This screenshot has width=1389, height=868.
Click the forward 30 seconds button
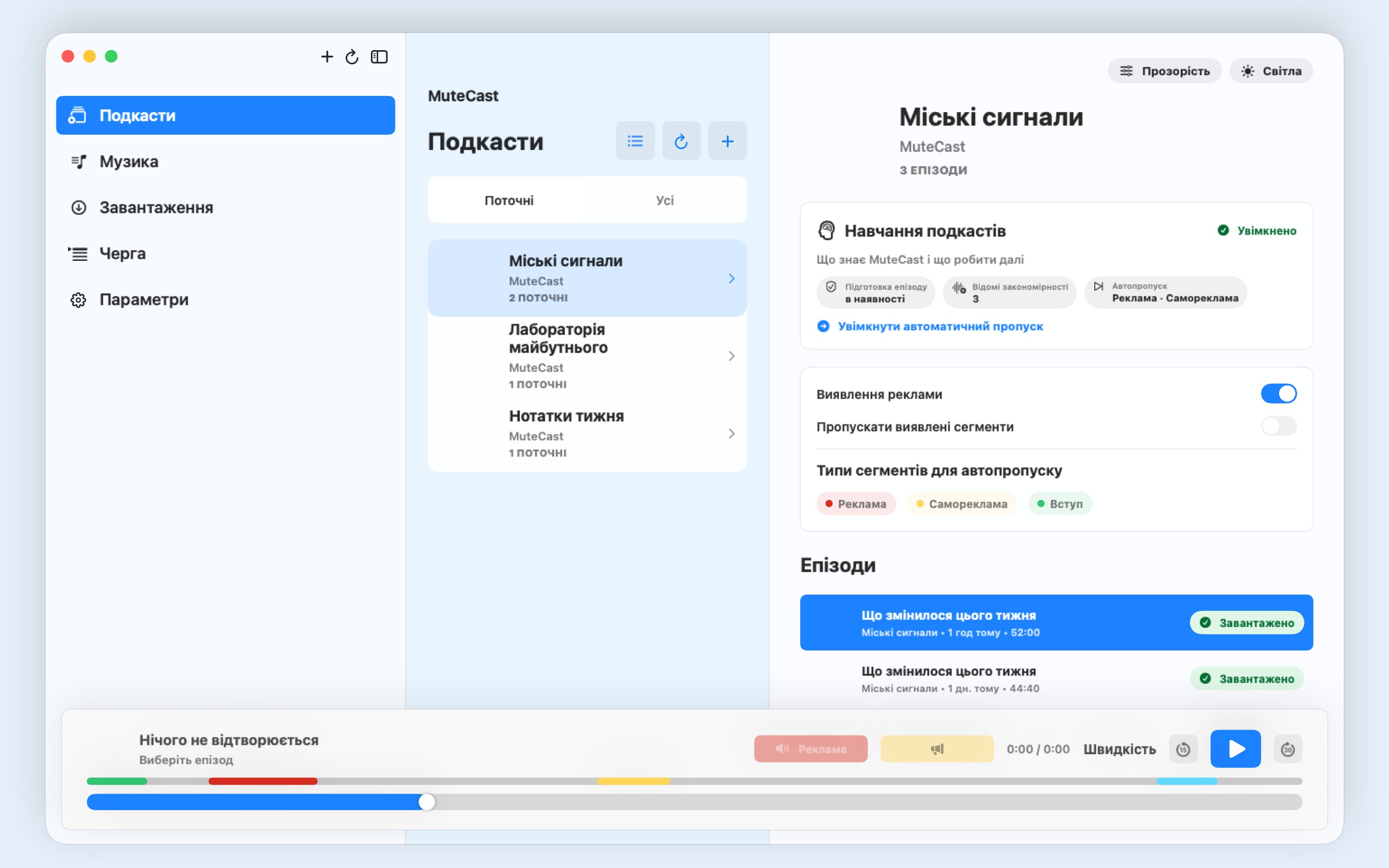point(1287,749)
